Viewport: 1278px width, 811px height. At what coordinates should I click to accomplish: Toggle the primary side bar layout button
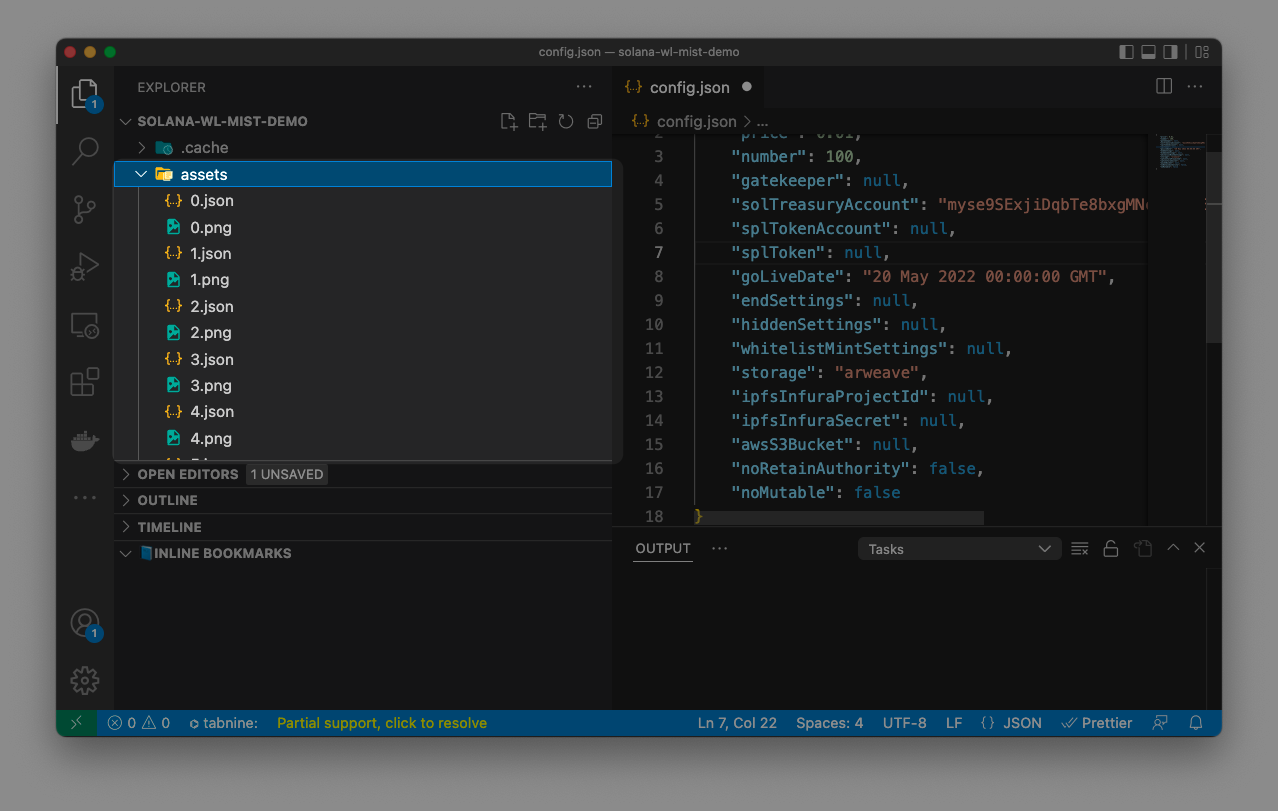pyautogui.click(x=1126, y=52)
